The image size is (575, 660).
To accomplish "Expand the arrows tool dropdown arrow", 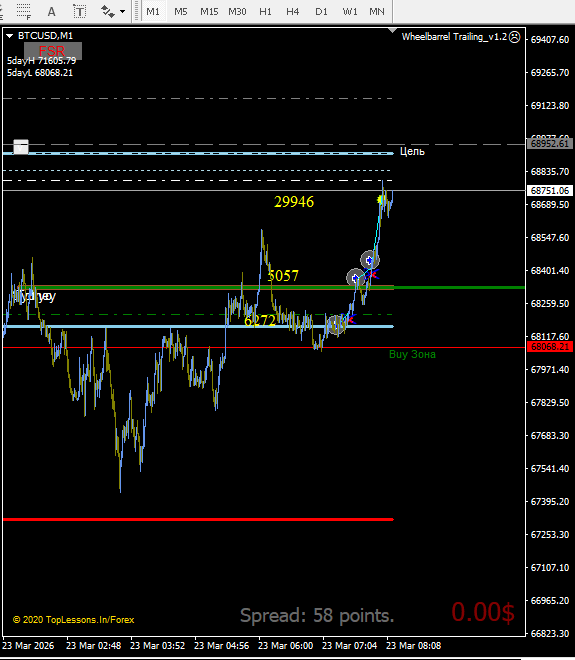I will click(x=122, y=11).
